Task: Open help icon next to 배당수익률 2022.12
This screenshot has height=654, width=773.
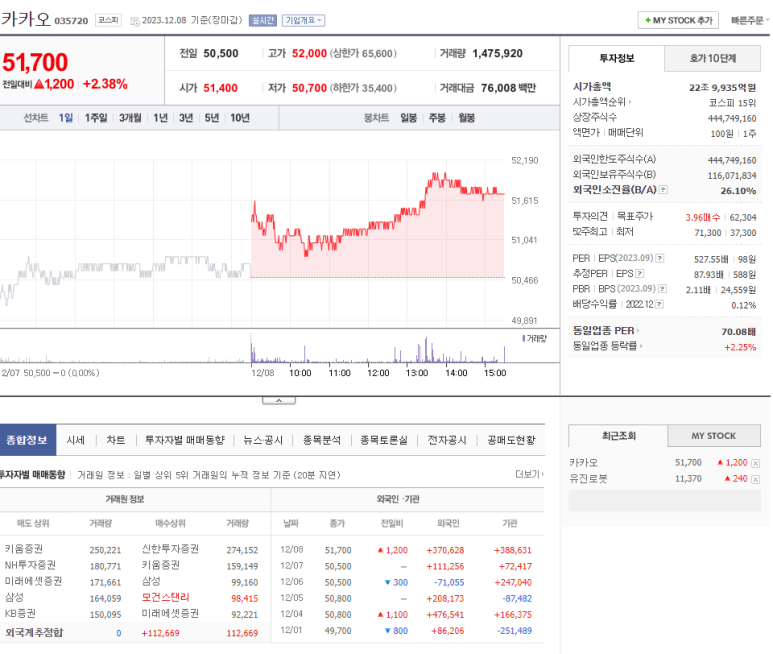Action: (x=660, y=304)
